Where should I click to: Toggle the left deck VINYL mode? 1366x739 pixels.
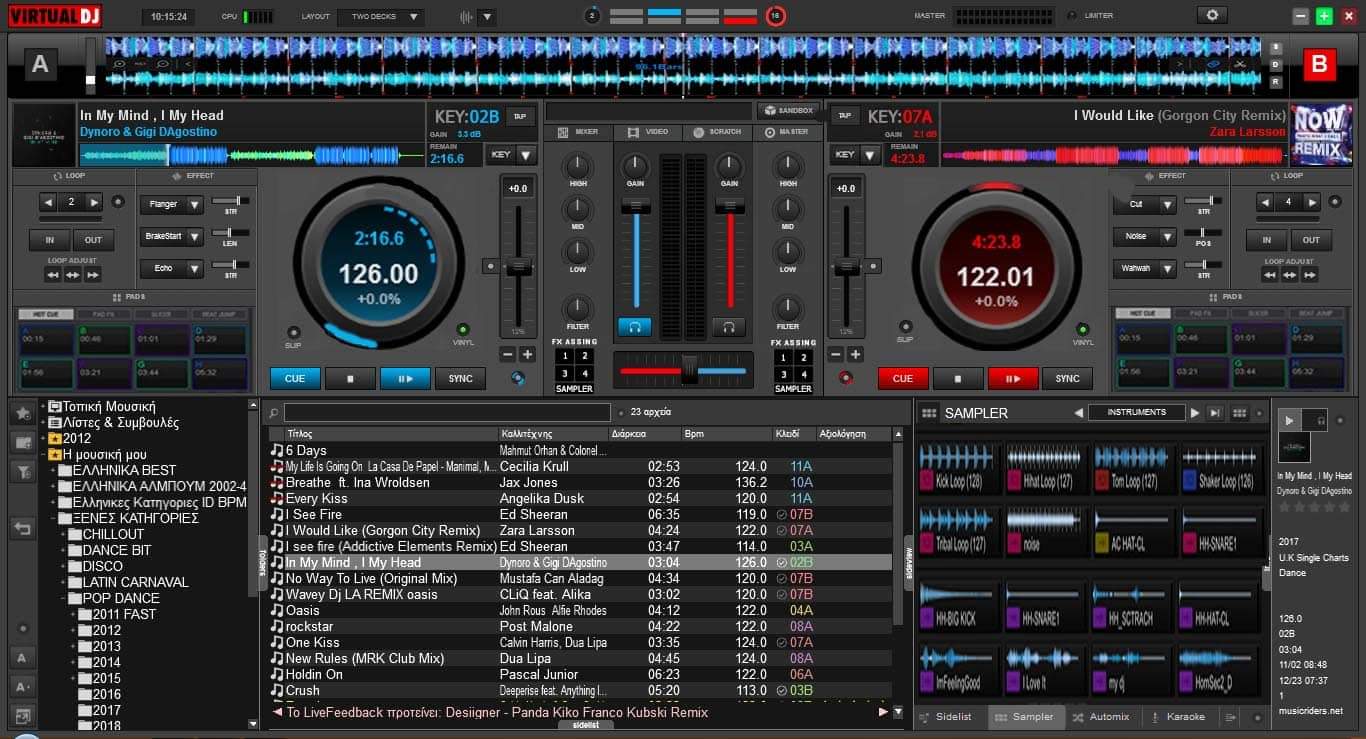pos(463,330)
